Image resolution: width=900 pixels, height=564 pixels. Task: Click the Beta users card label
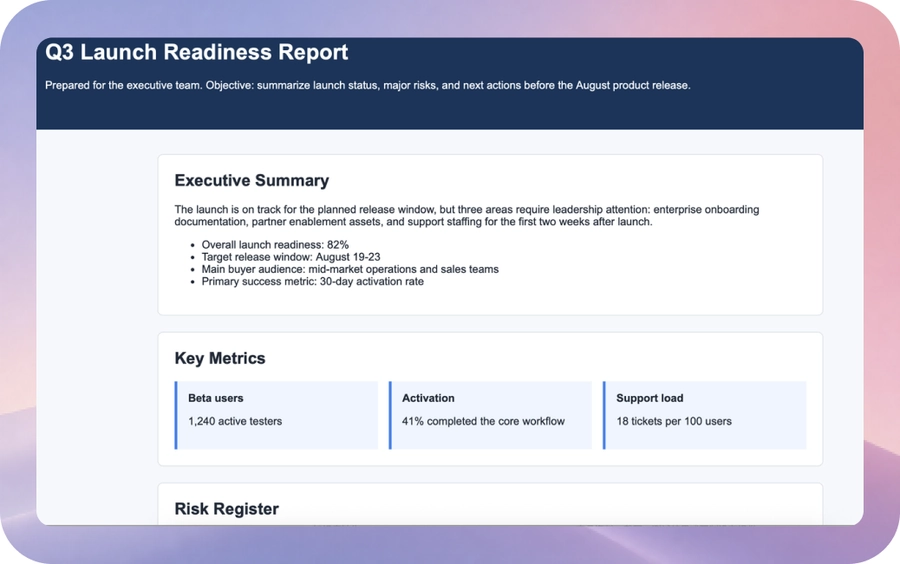pyautogui.click(x=216, y=398)
